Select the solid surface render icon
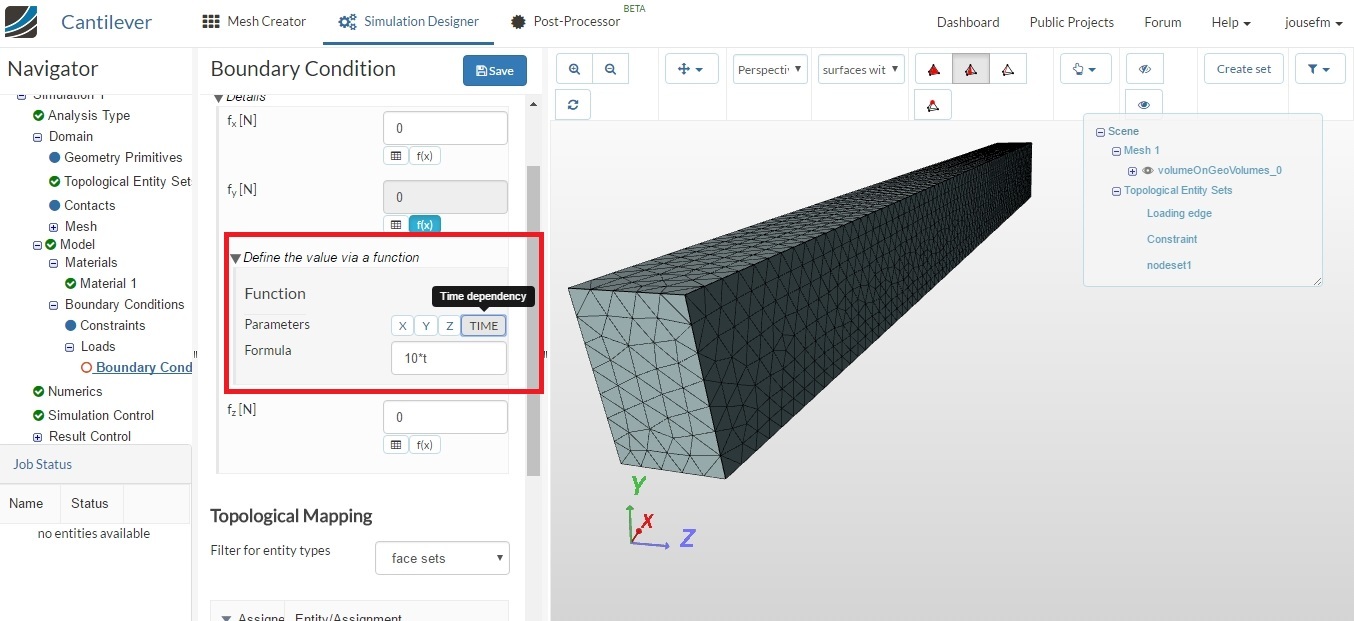 (934, 69)
